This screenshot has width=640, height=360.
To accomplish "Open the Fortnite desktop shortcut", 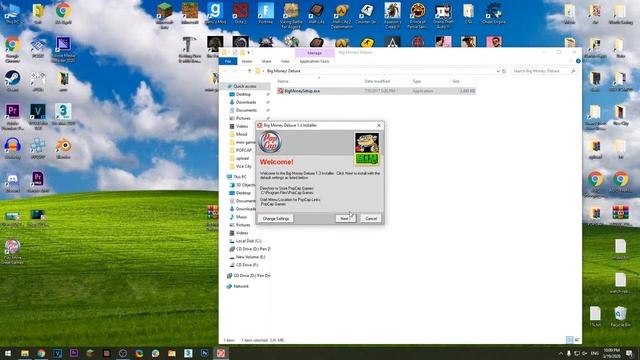I will tap(266, 13).
